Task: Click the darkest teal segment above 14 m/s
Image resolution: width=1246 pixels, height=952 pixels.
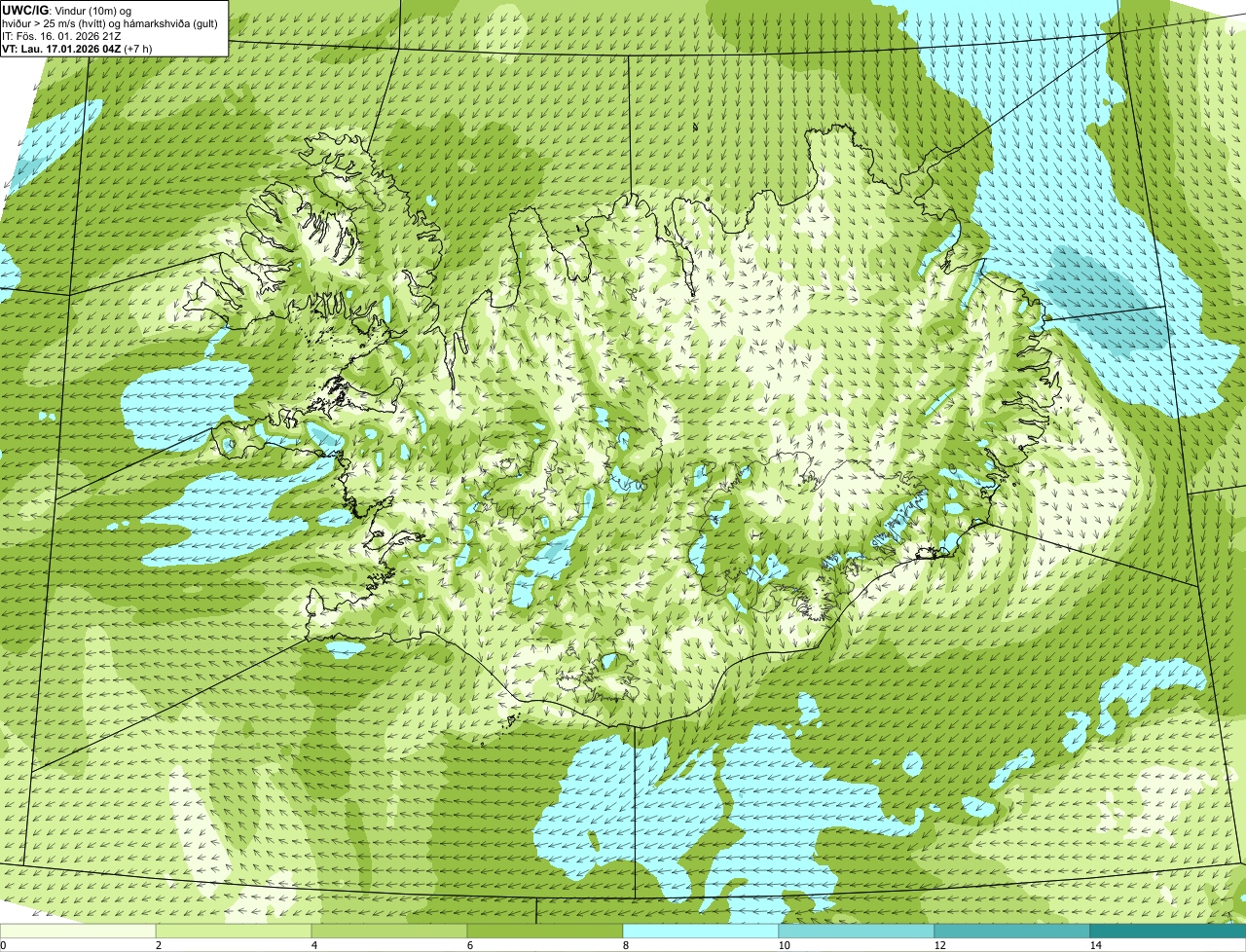Action: (x=1168, y=931)
